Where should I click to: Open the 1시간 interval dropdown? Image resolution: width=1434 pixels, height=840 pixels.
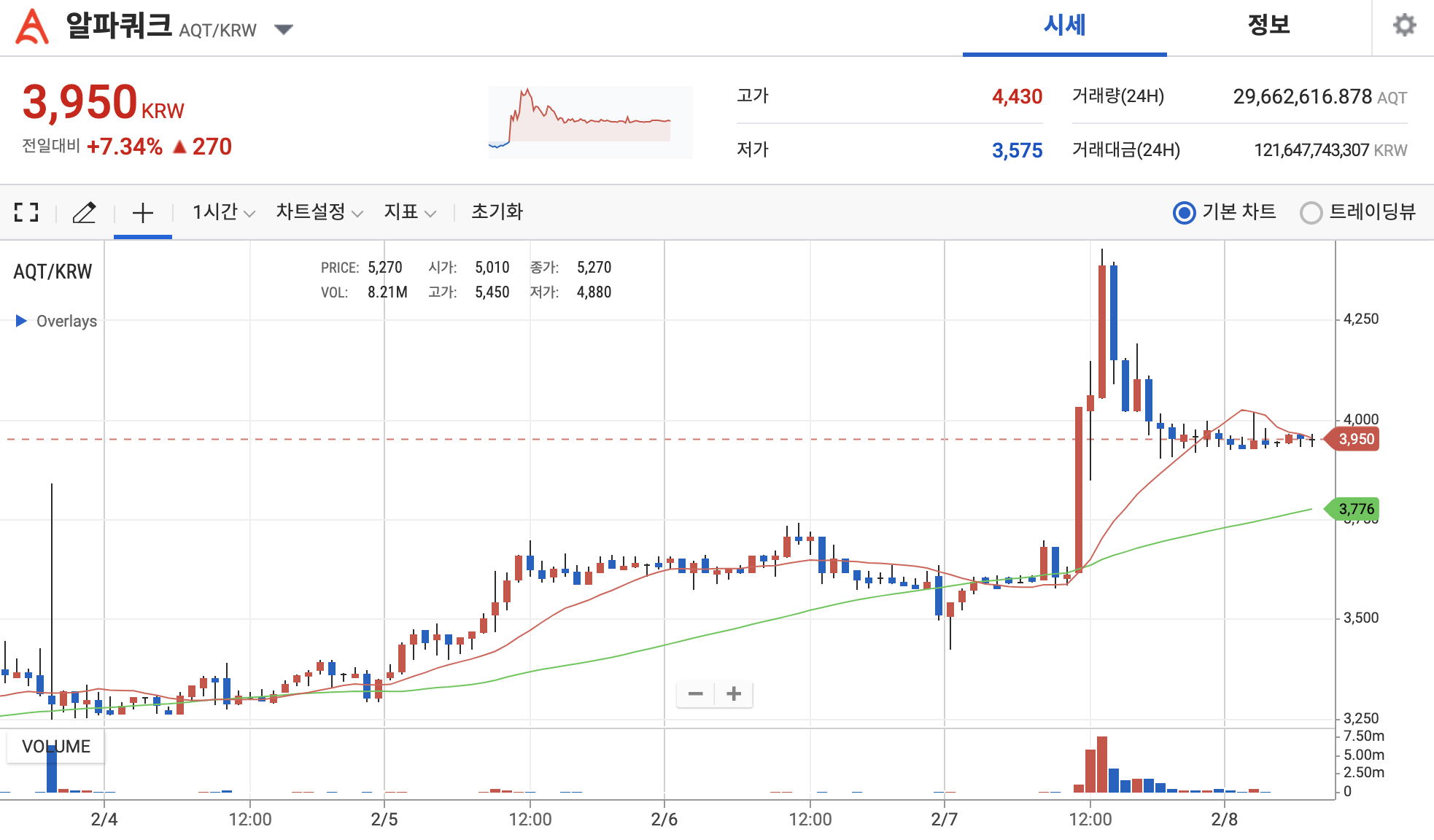[223, 212]
